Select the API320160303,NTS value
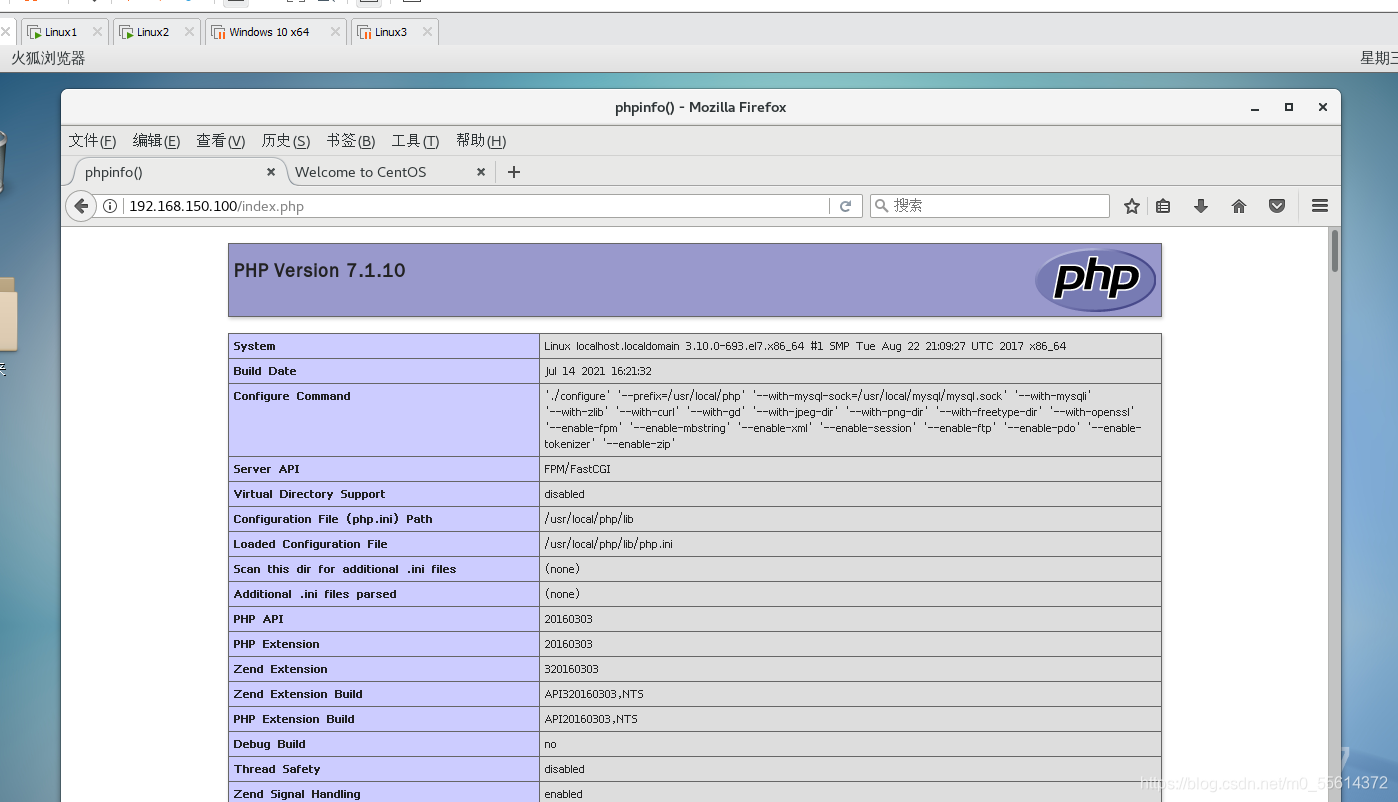Screen dimensions: 1398x802 click(x=594, y=694)
